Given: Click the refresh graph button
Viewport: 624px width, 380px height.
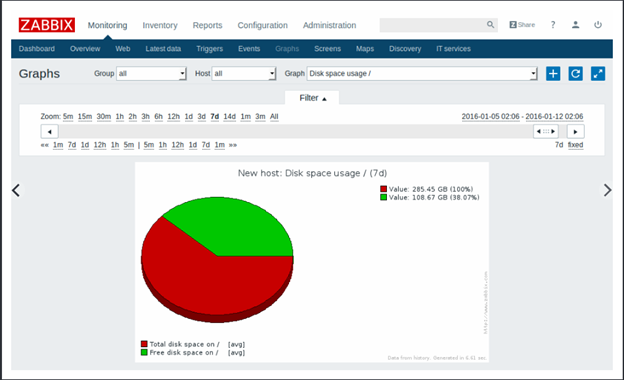Looking at the screenshot, I should click(575, 74).
